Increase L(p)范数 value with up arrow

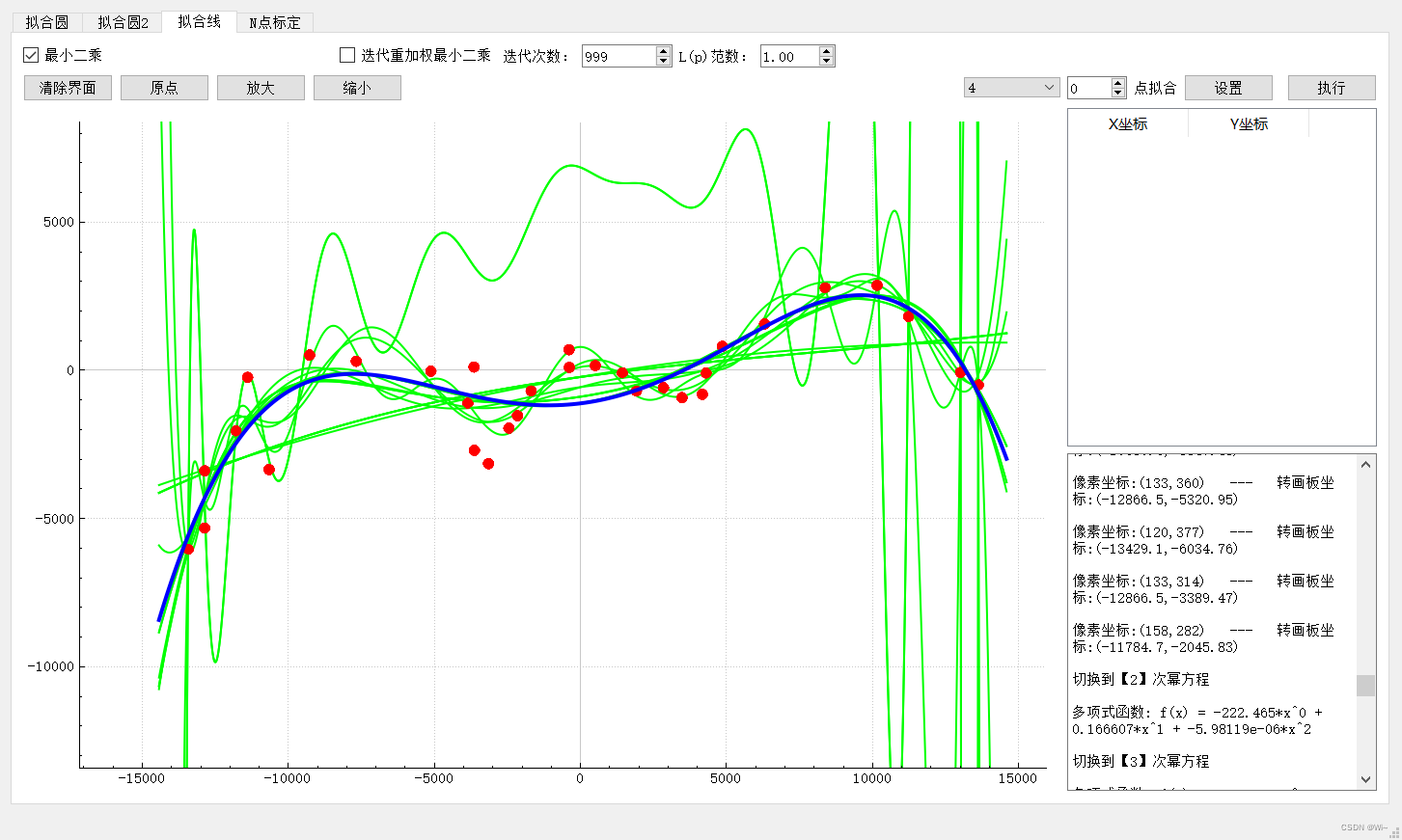pos(826,51)
